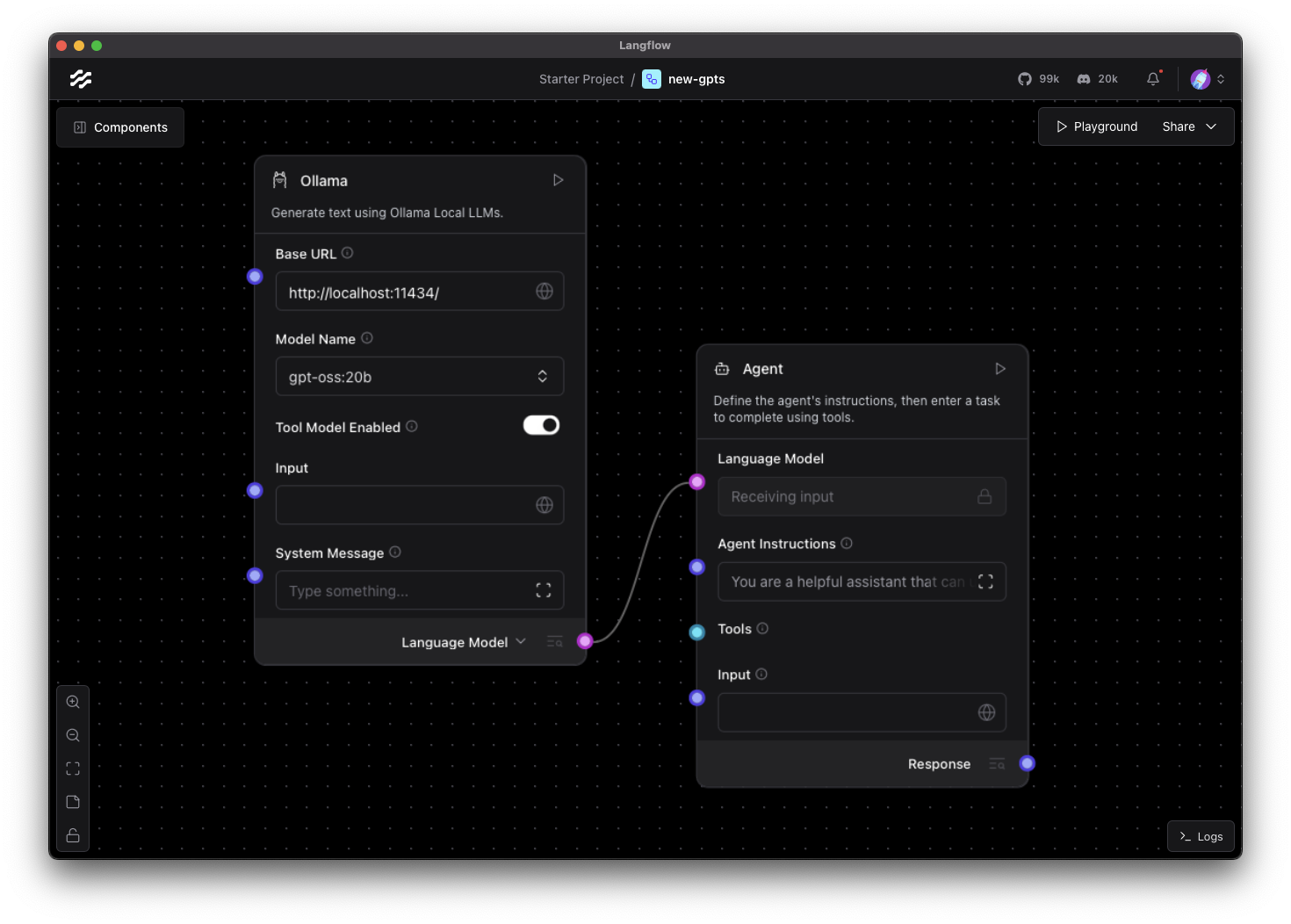Disable the Tool Model Enabled toggle

pos(541,424)
